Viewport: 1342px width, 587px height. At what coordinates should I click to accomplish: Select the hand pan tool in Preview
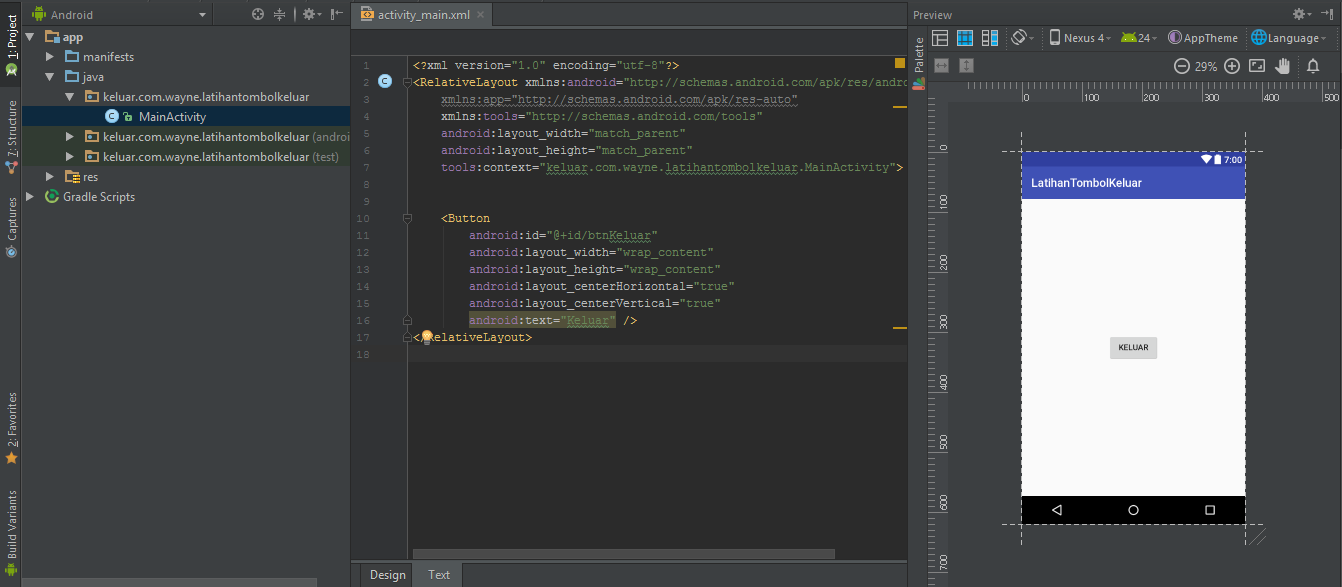[1282, 66]
